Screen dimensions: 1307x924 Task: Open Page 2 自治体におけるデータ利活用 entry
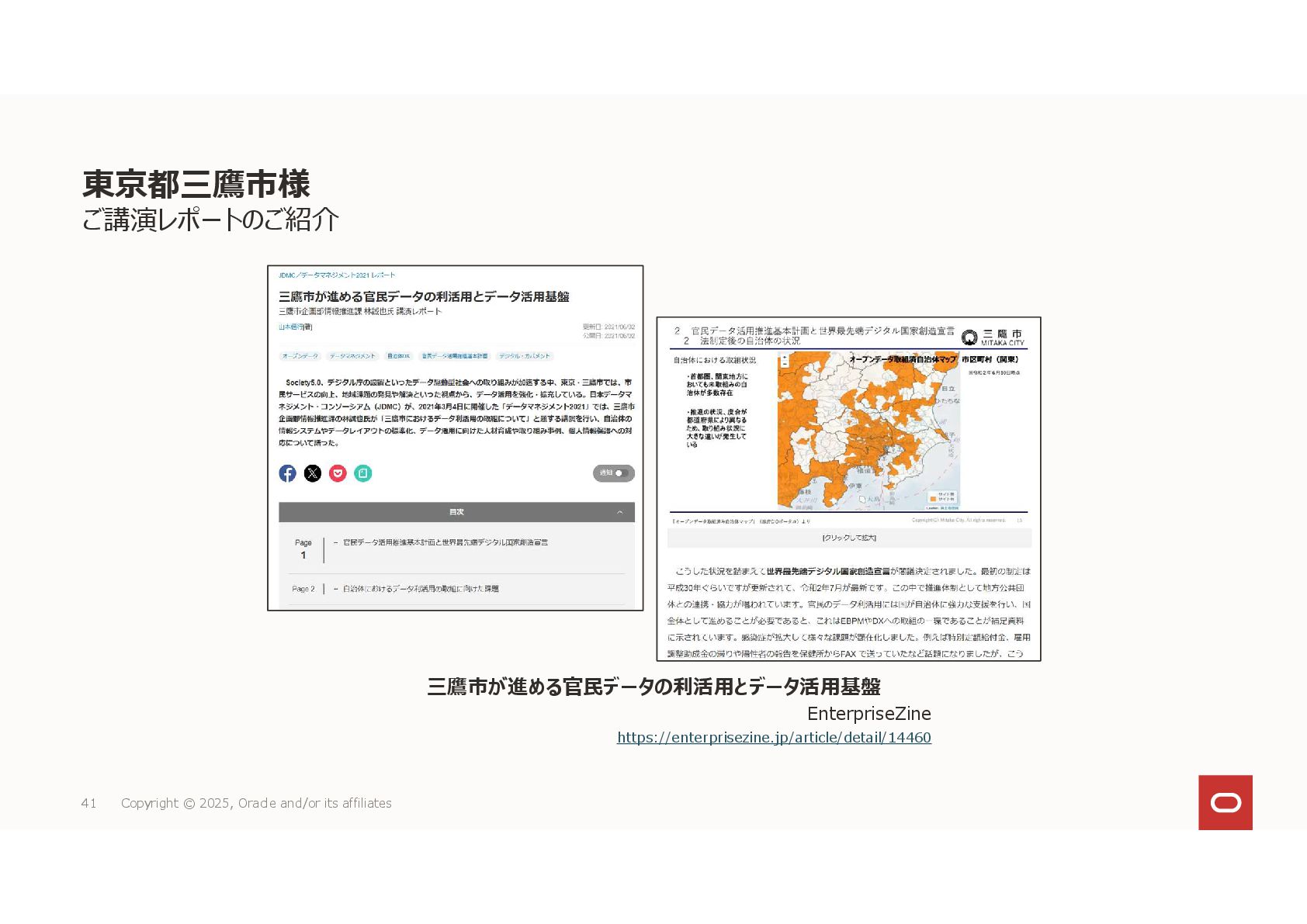coord(456,589)
